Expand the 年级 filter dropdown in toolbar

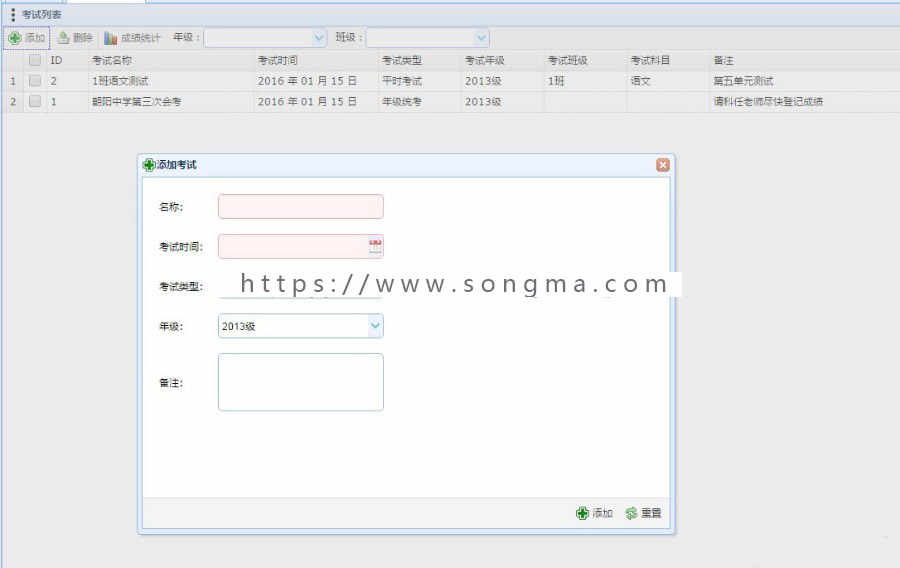[x=319, y=38]
